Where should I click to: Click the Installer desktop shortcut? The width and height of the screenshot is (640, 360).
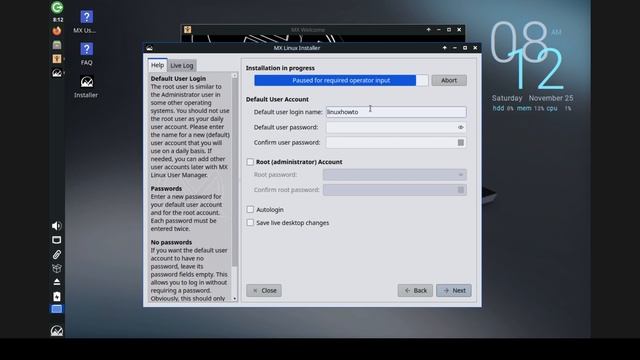coord(86,87)
